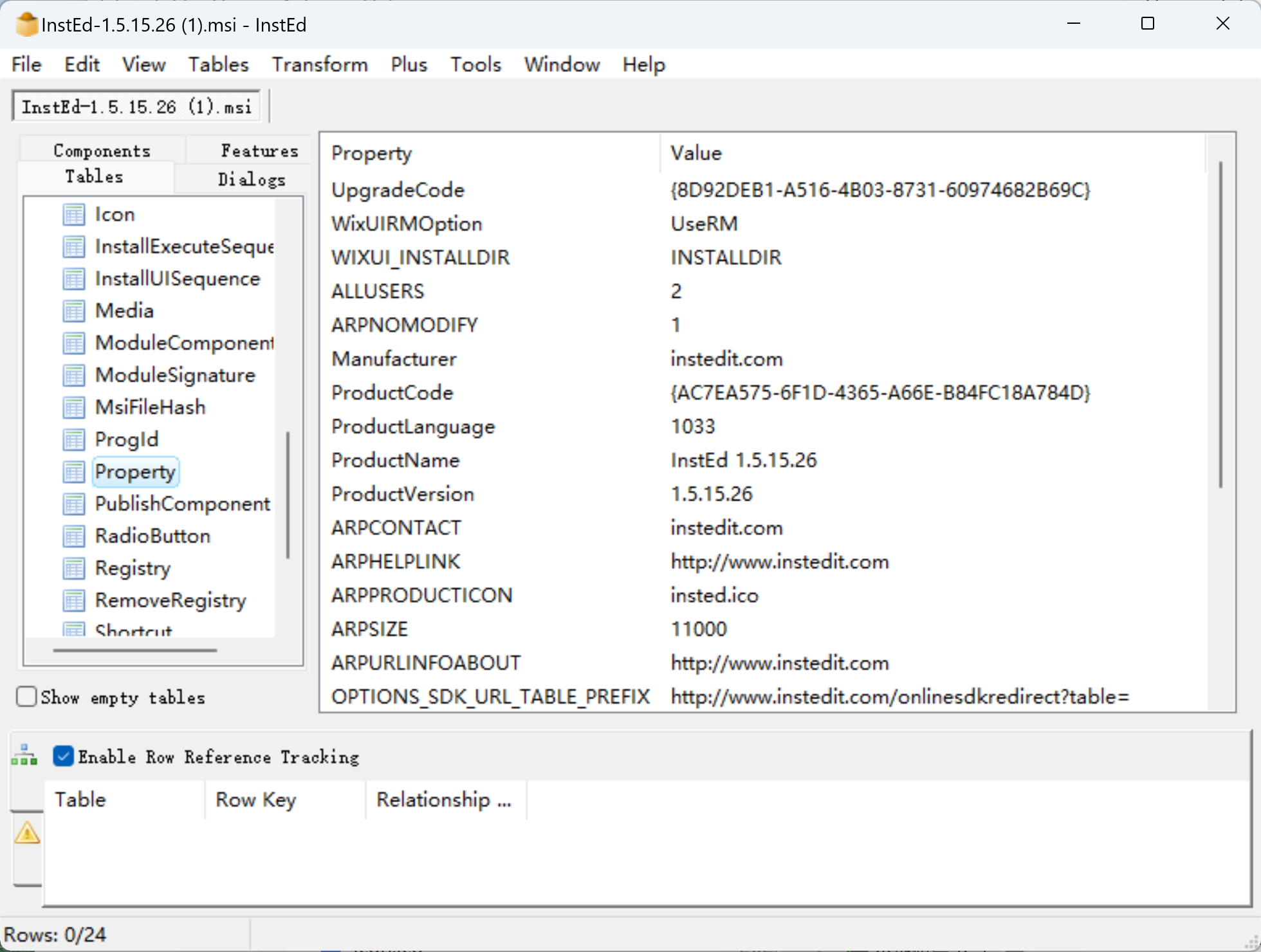Screen dimensions: 1261x952
Task: Select OPTIONS_SDK_URL_TABLE_PREFIX property
Action: (490, 697)
